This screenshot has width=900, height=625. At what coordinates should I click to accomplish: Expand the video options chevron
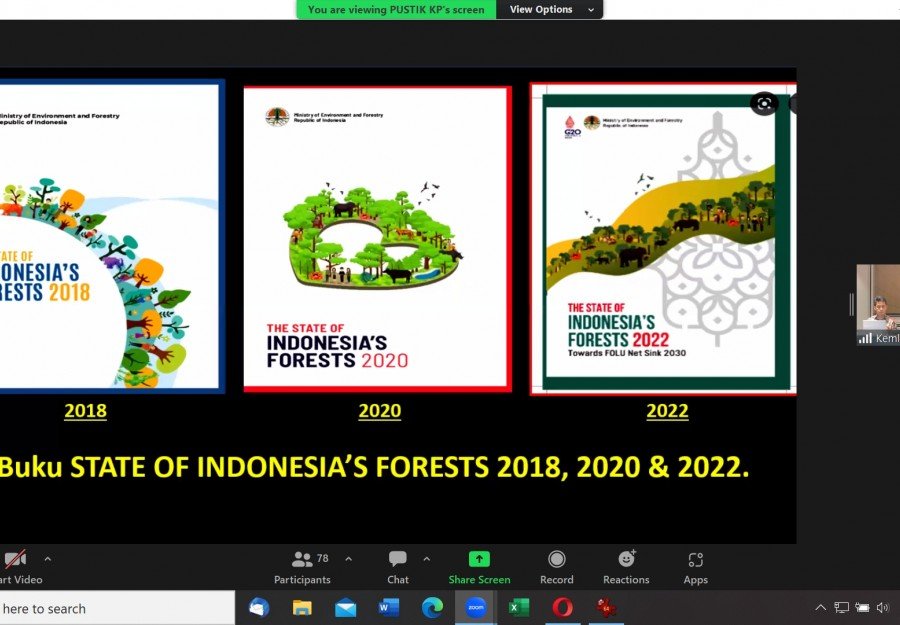[48, 559]
